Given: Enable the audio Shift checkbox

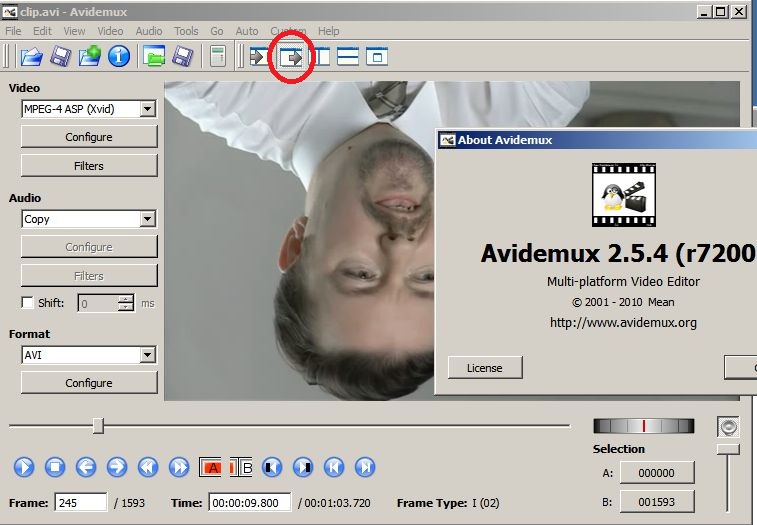Looking at the screenshot, I should coord(28,302).
